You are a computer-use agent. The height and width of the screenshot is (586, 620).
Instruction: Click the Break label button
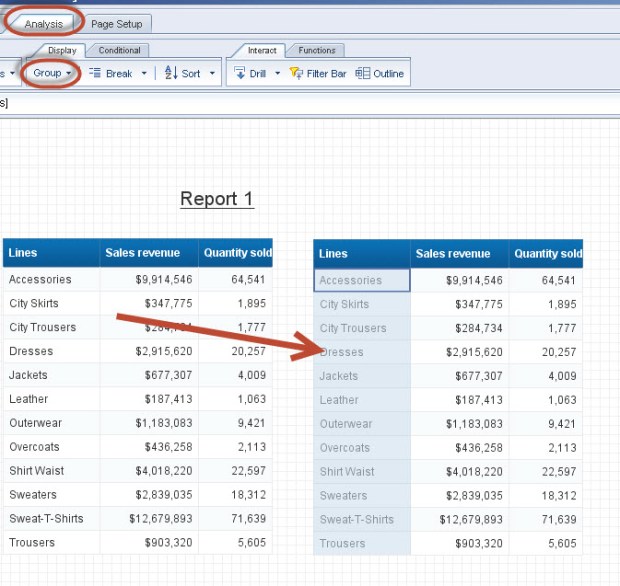click(119, 74)
